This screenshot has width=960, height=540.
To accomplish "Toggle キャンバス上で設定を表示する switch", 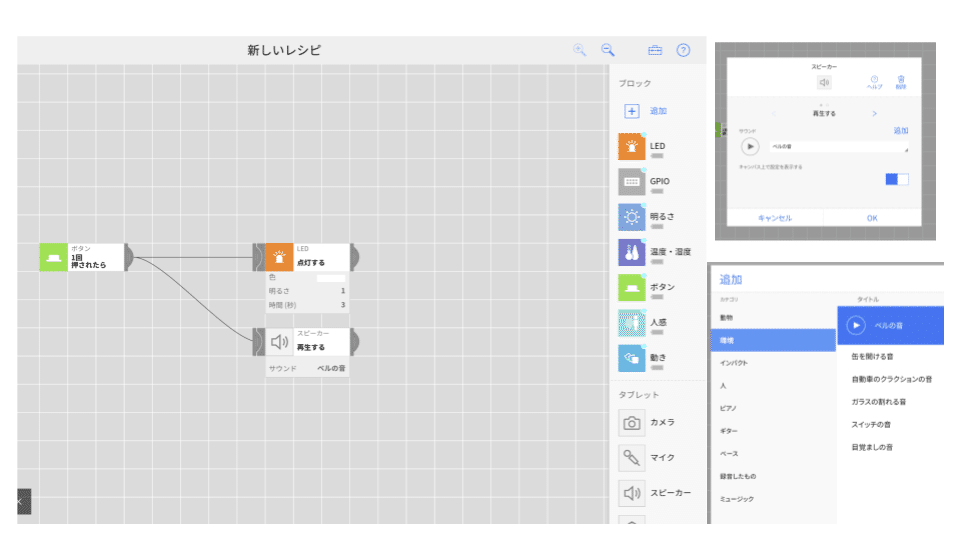I will [x=897, y=179].
